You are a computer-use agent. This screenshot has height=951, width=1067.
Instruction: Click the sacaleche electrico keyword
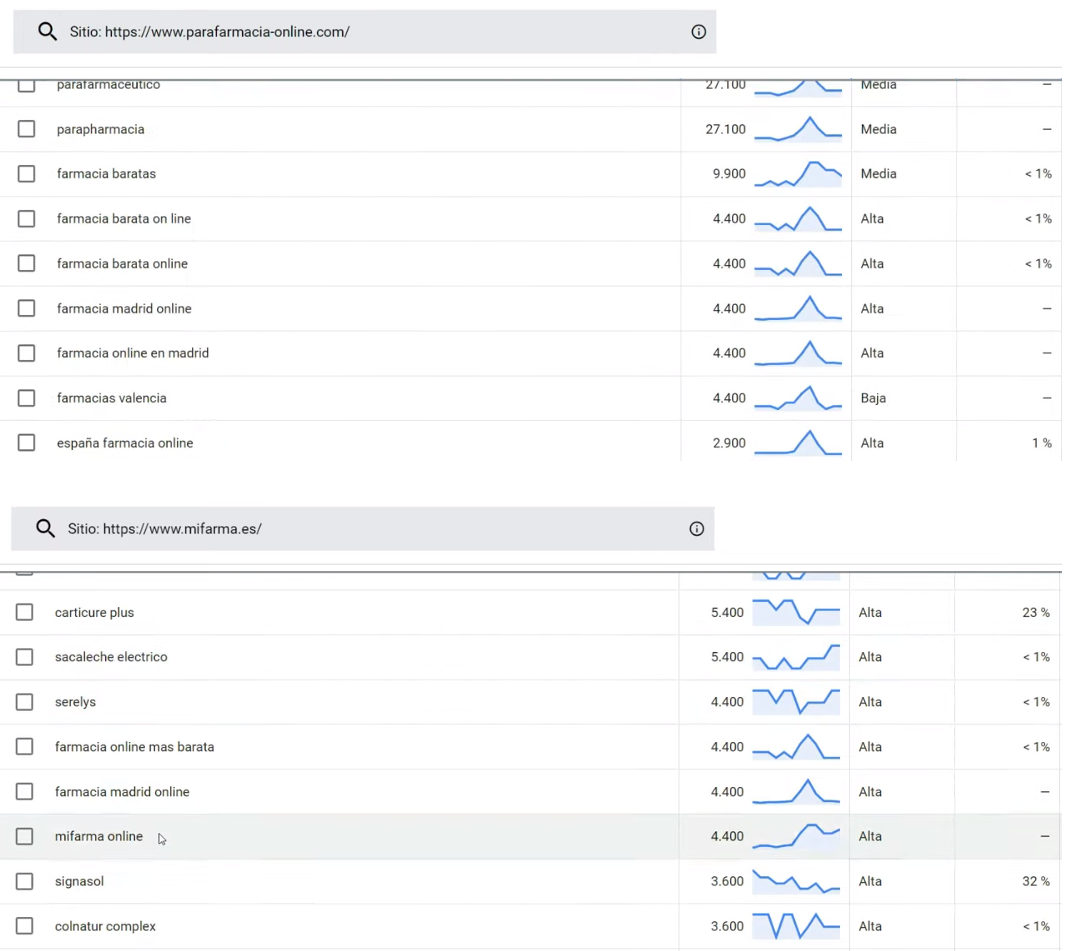click(111, 657)
